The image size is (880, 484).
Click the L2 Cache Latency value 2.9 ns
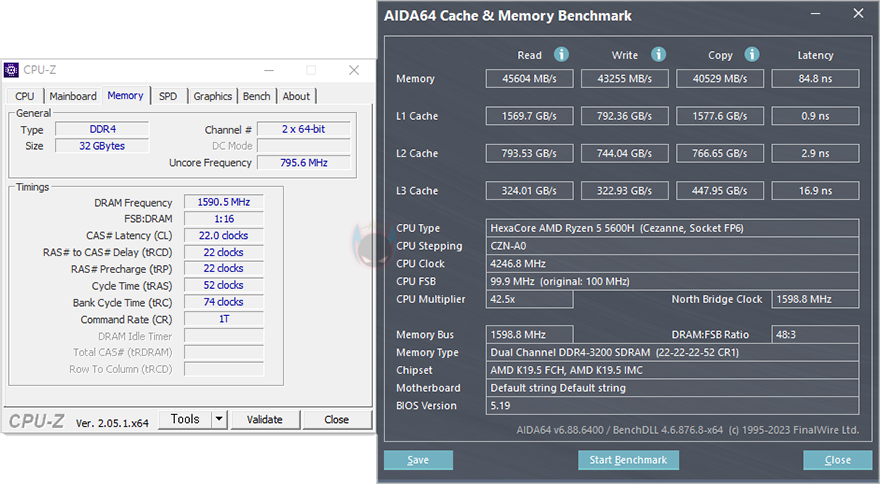coord(815,153)
